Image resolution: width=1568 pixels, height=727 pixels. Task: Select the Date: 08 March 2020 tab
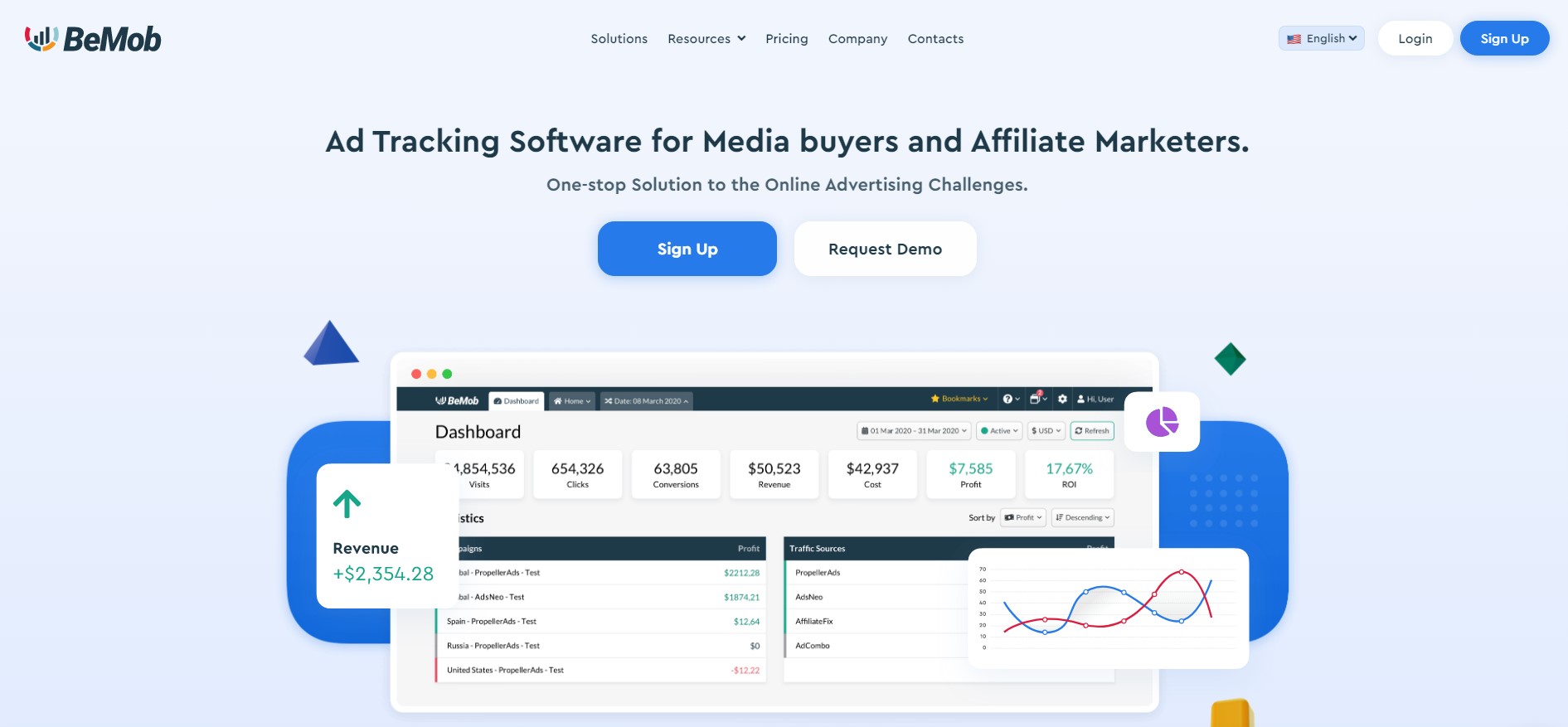[x=647, y=401]
